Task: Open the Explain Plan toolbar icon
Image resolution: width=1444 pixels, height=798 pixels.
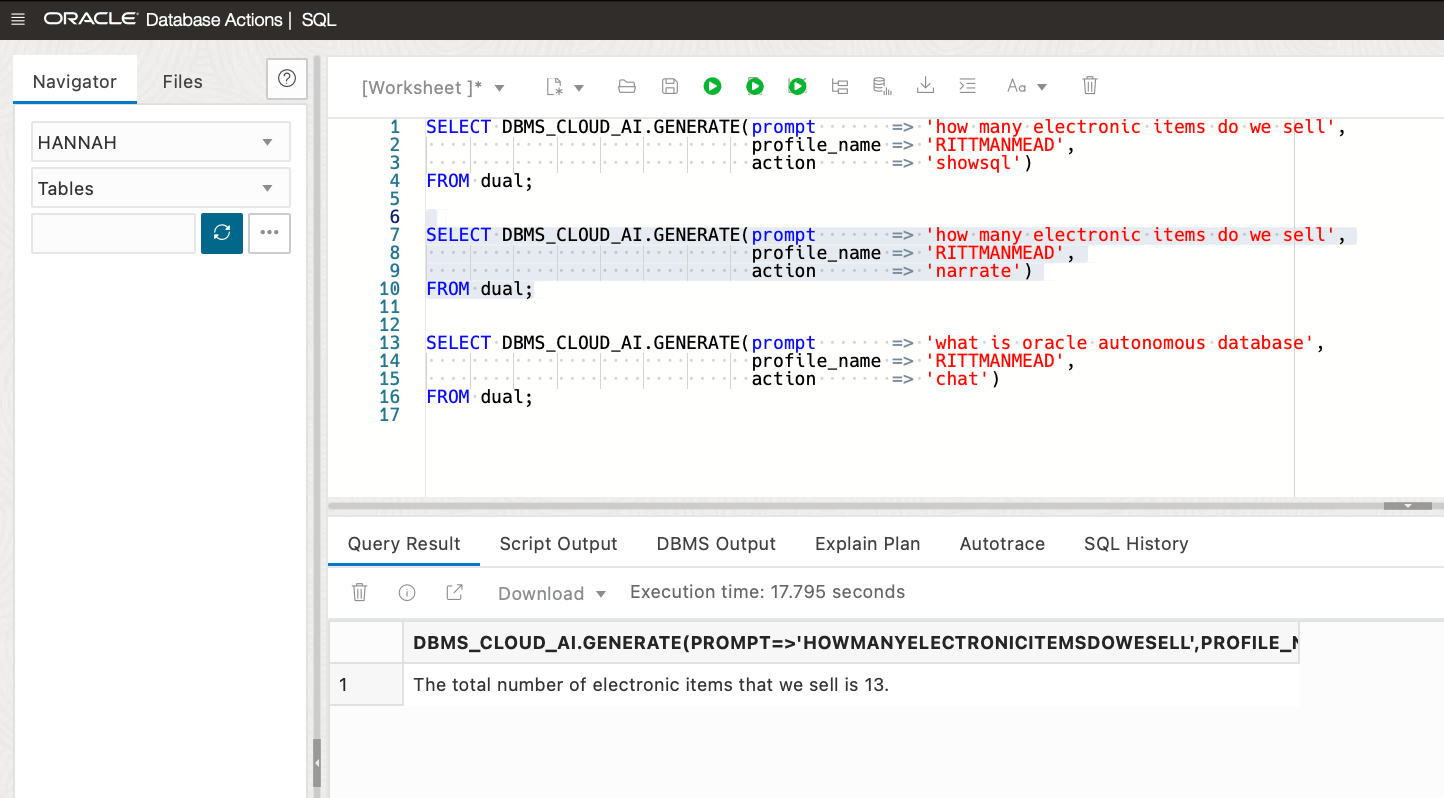Action: 839,86
